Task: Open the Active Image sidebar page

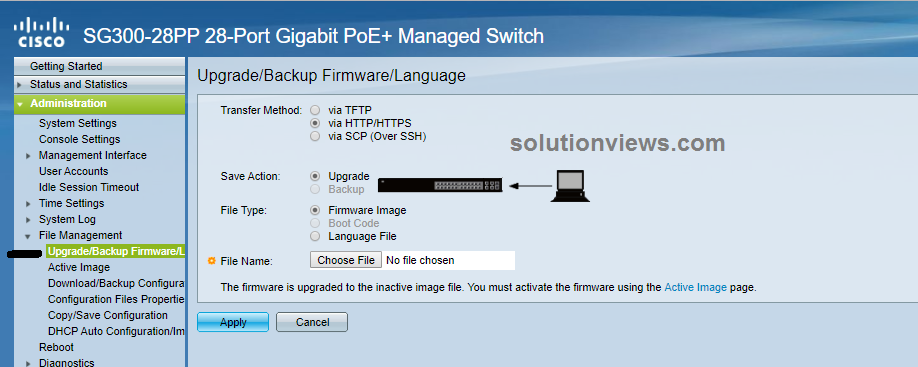Action: (78, 267)
